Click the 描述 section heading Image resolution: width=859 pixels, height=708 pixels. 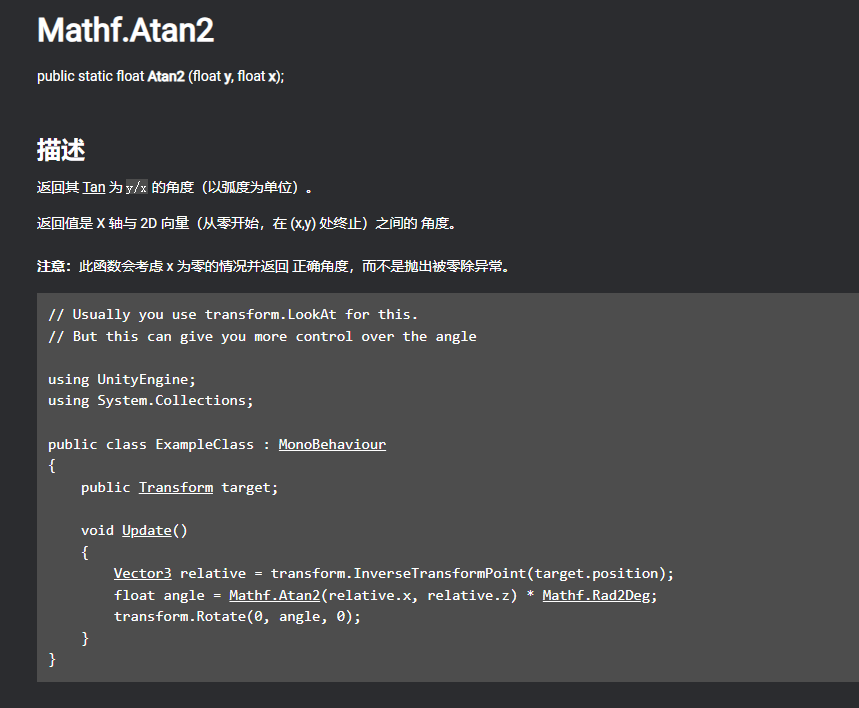tap(61, 150)
